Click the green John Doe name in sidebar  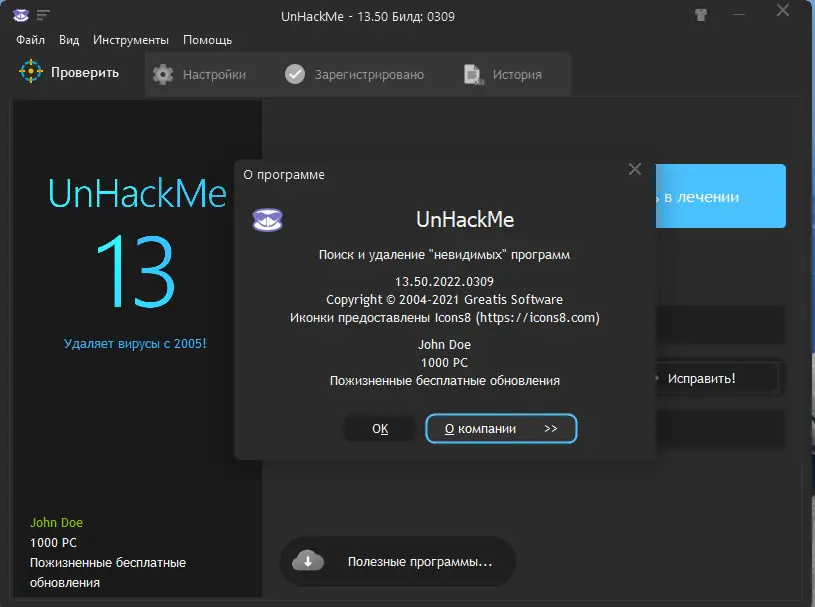click(x=56, y=522)
